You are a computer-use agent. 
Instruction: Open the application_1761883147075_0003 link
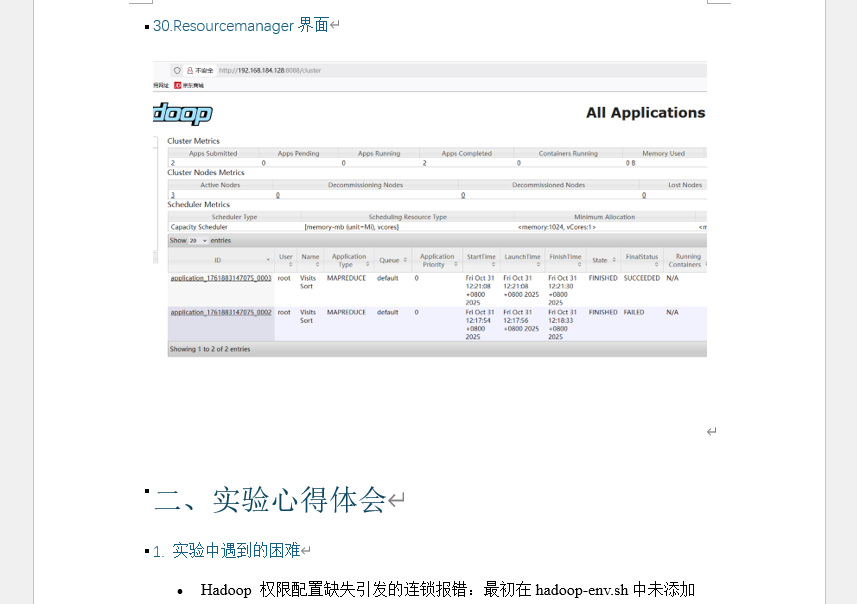(221, 278)
